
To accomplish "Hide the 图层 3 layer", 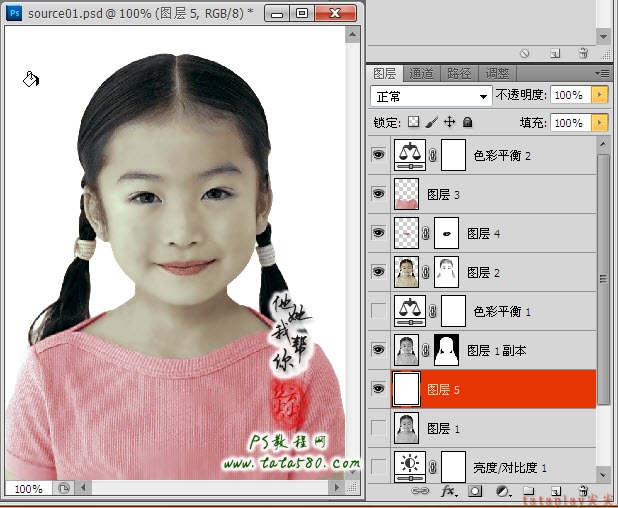I will pos(378,194).
